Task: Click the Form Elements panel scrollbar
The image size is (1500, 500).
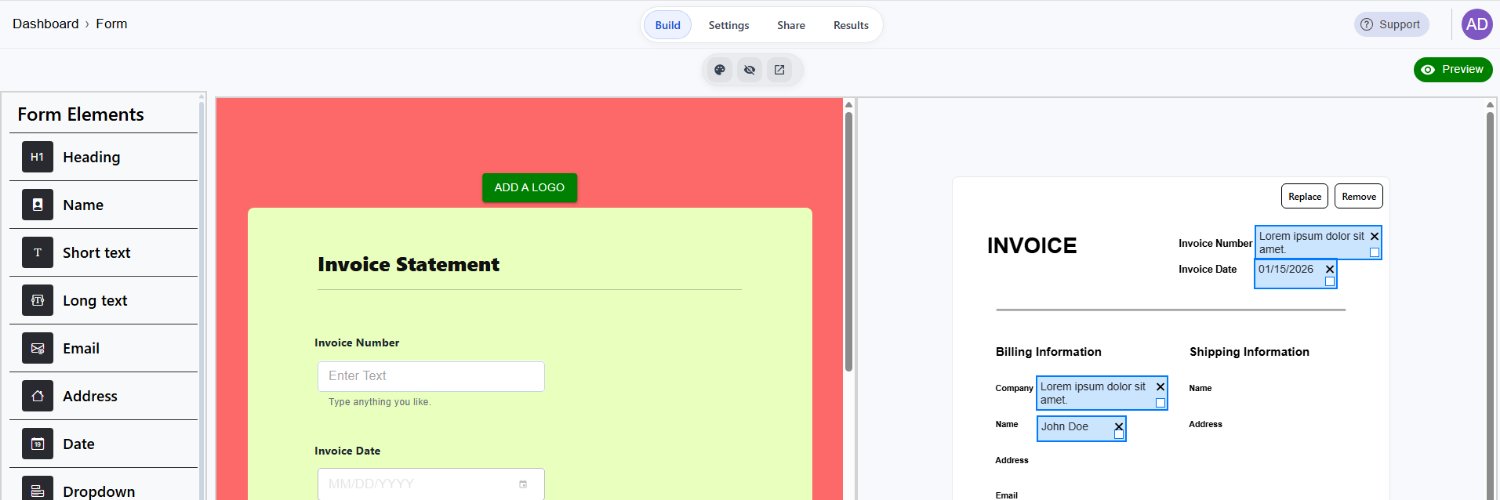Action: point(202,300)
